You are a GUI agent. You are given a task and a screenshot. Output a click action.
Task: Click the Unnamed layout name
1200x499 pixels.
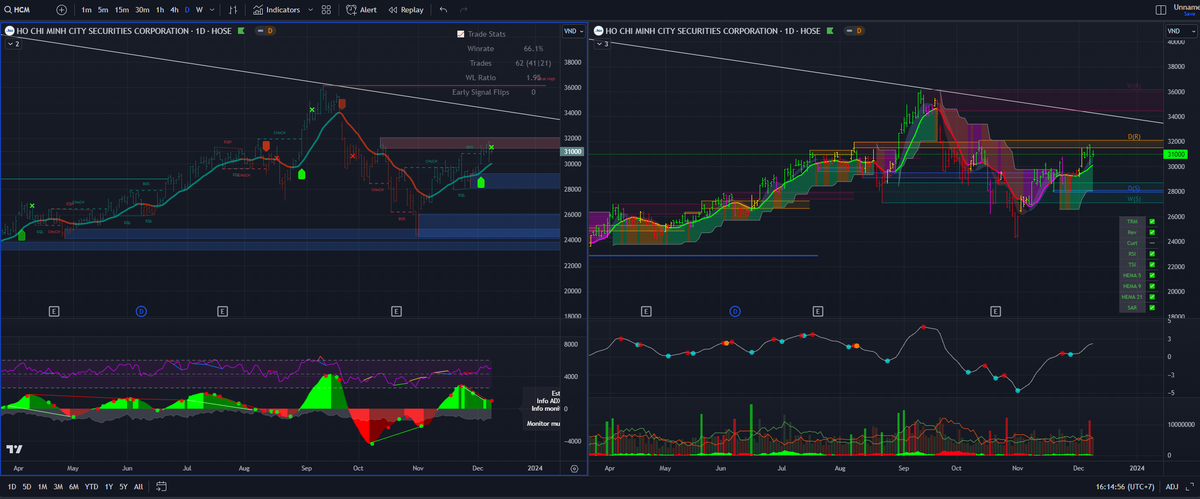coord(1186,7)
